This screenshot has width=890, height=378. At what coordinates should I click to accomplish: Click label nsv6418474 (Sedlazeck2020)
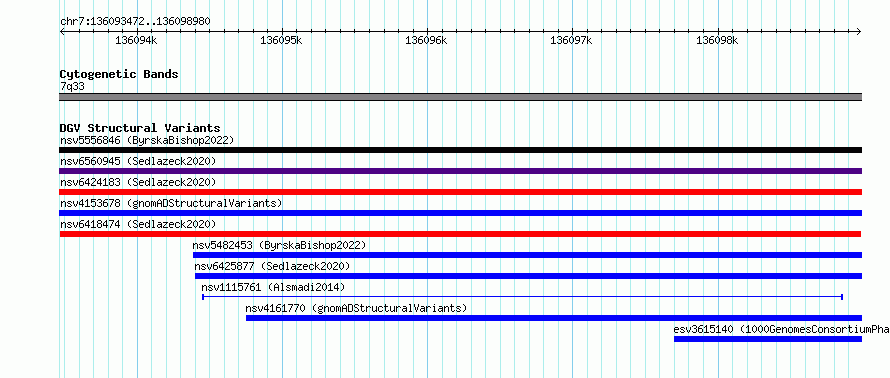pos(138,224)
